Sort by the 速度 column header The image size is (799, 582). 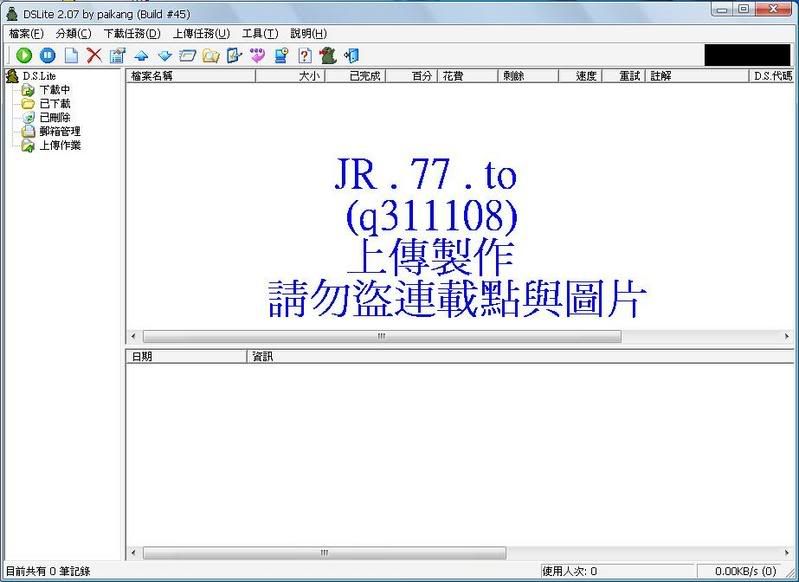[580, 76]
